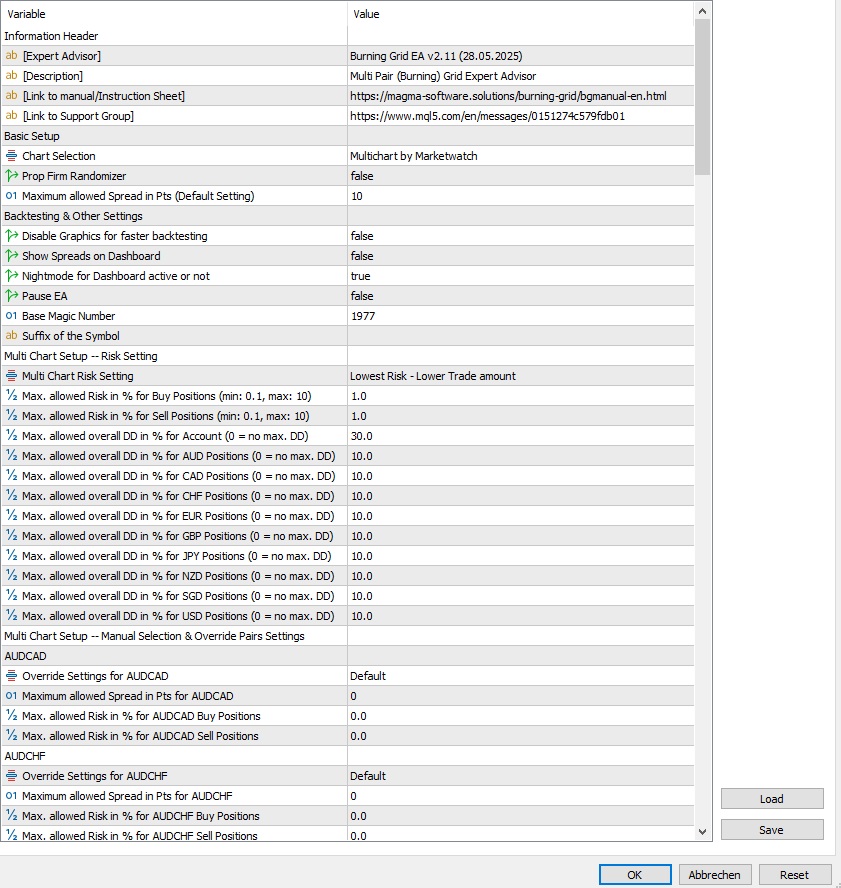Select Max. DD for GBP Positions row label
841x888 pixels.
pos(177,536)
